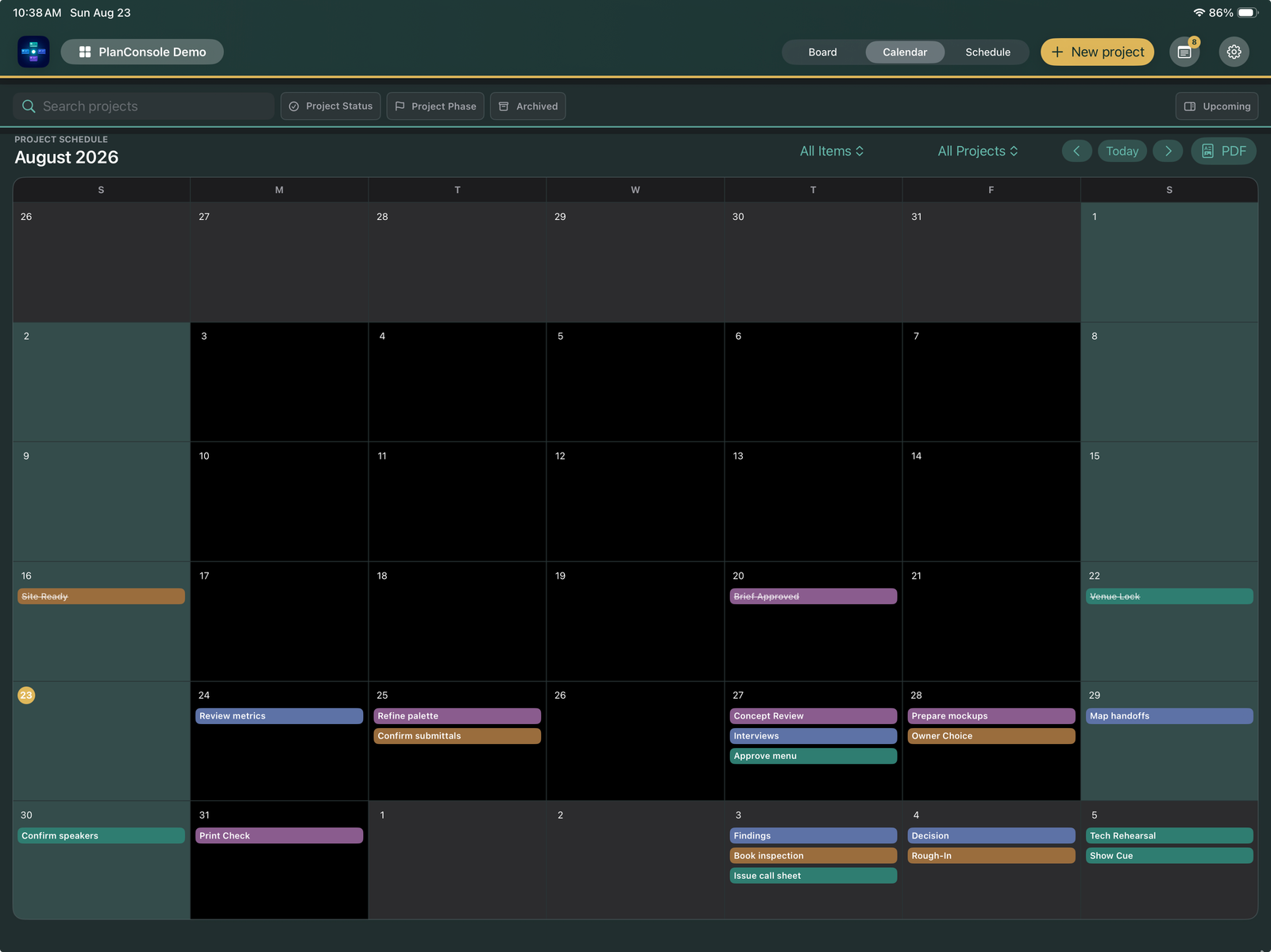The image size is (1271, 952).
Task: Open the settings gear
Action: coord(1234,52)
